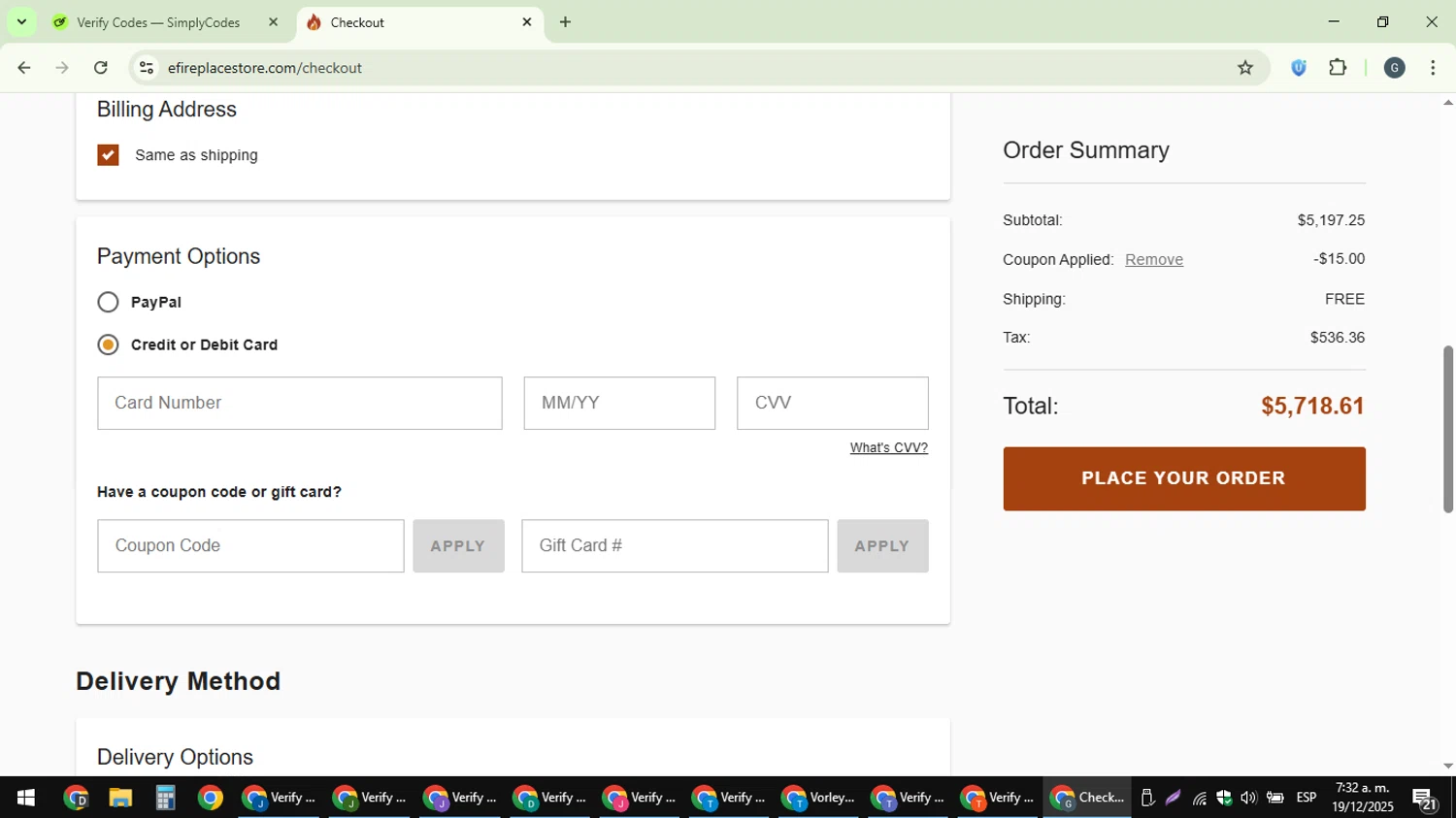The image size is (1456, 818).
Task: Click the Delivery Method heading
Action: click(179, 681)
